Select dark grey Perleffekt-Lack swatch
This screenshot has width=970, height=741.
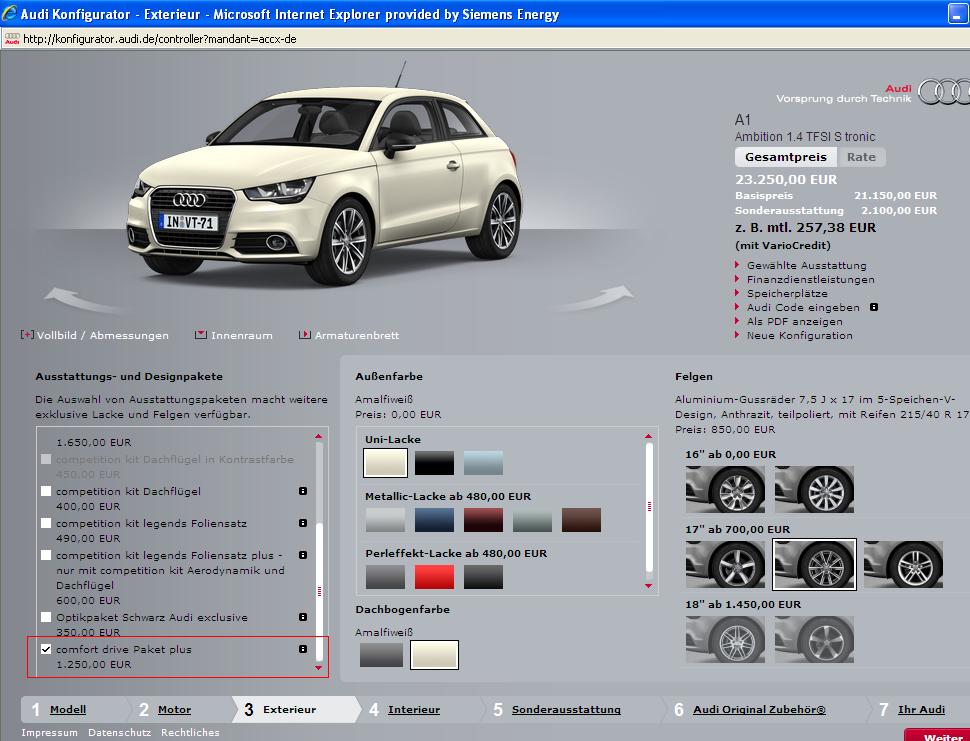483,577
